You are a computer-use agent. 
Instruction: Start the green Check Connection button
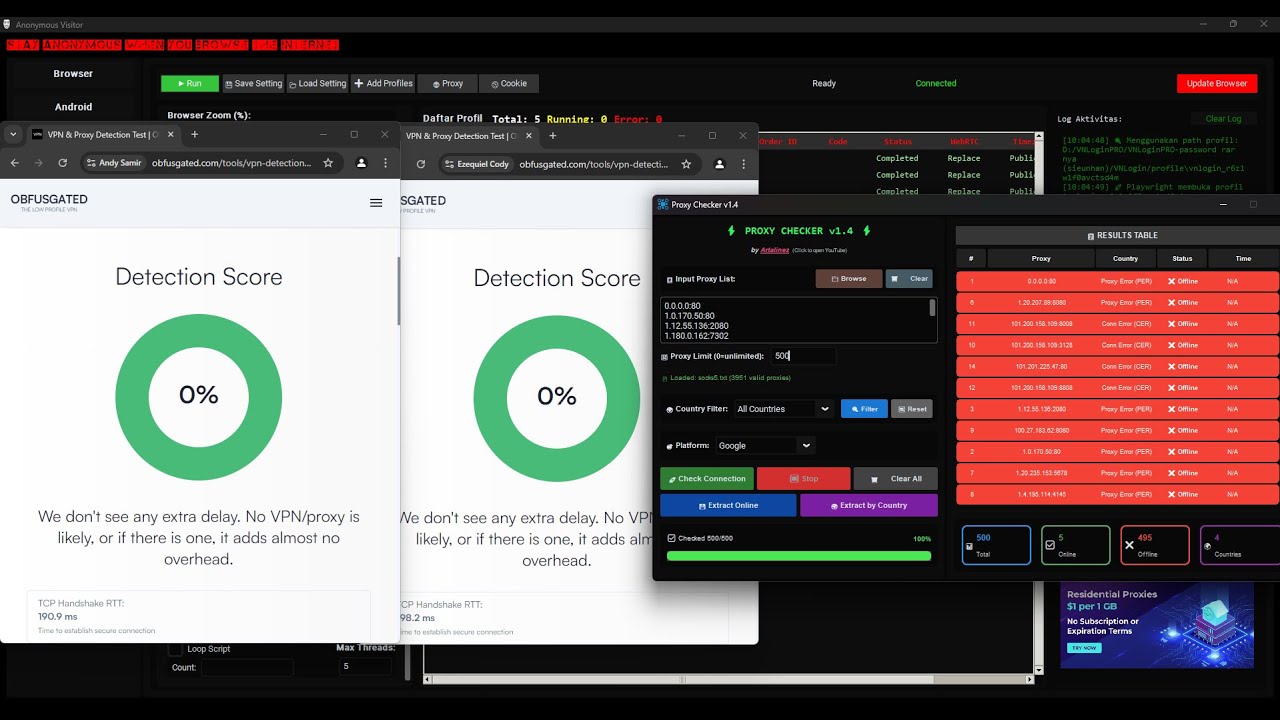(x=707, y=479)
